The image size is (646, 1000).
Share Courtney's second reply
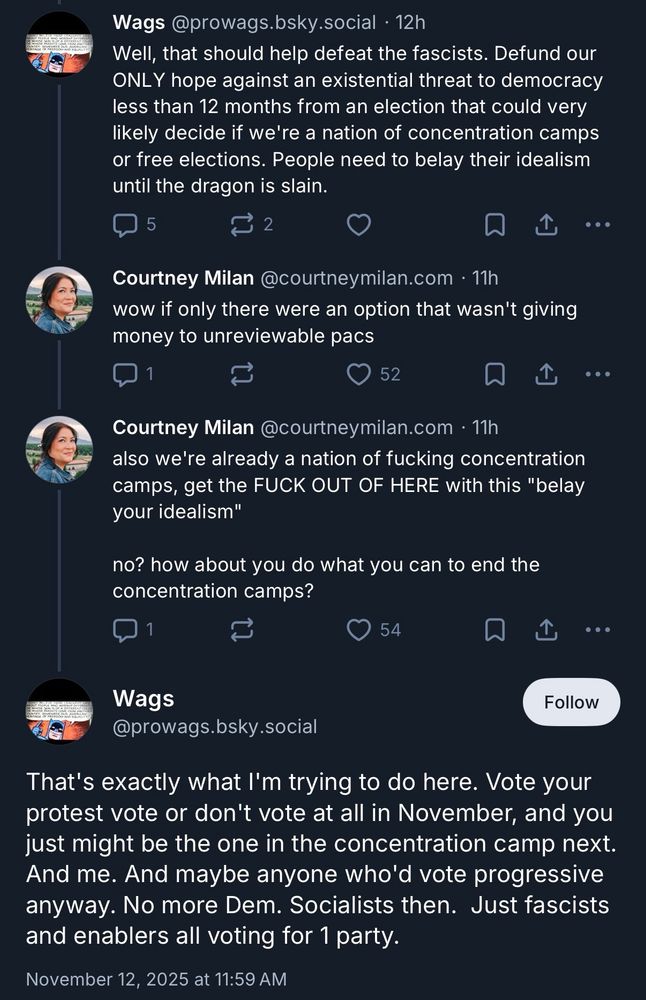pos(546,629)
